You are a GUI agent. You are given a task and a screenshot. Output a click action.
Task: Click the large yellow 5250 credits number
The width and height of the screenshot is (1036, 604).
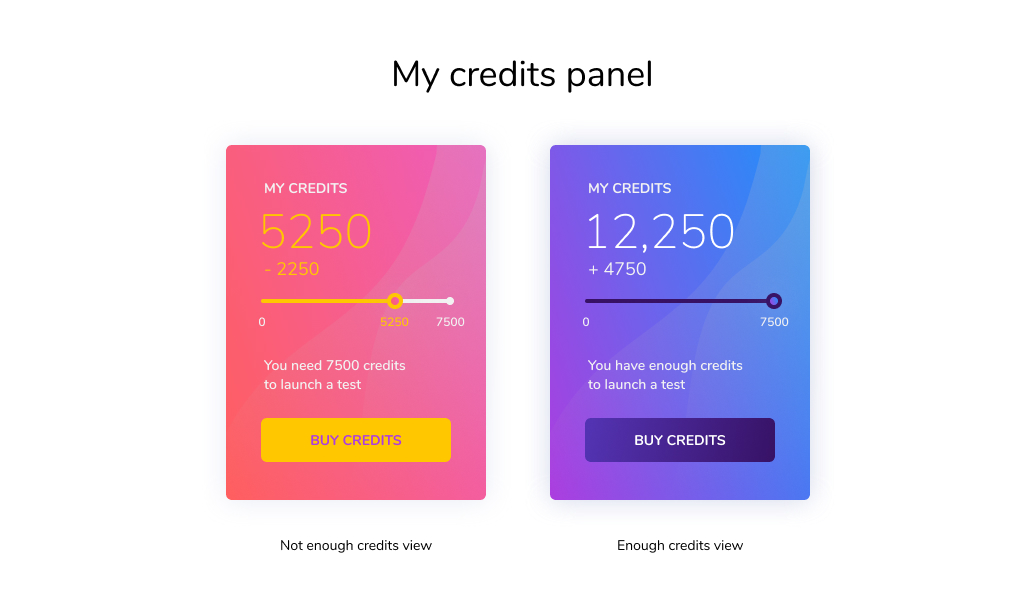(316, 231)
